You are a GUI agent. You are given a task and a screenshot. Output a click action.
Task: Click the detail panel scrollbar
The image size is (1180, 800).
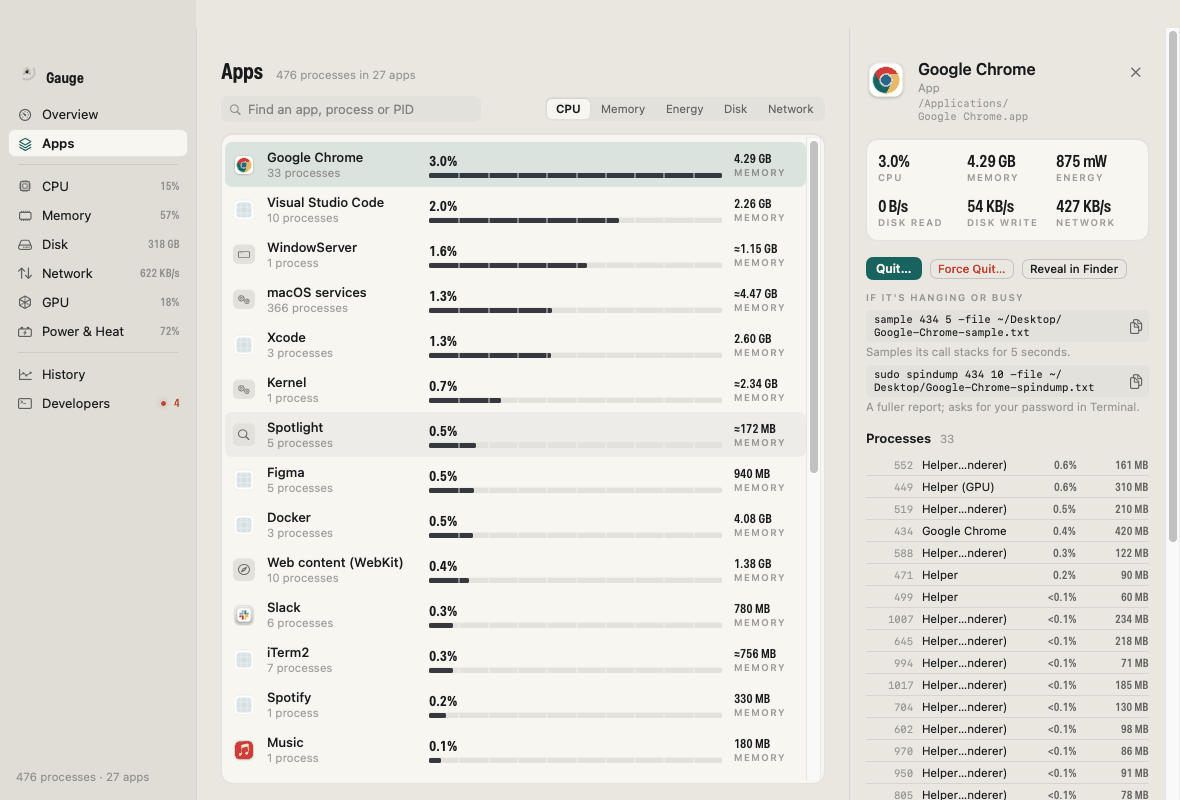pyautogui.click(x=1172, y=286)
